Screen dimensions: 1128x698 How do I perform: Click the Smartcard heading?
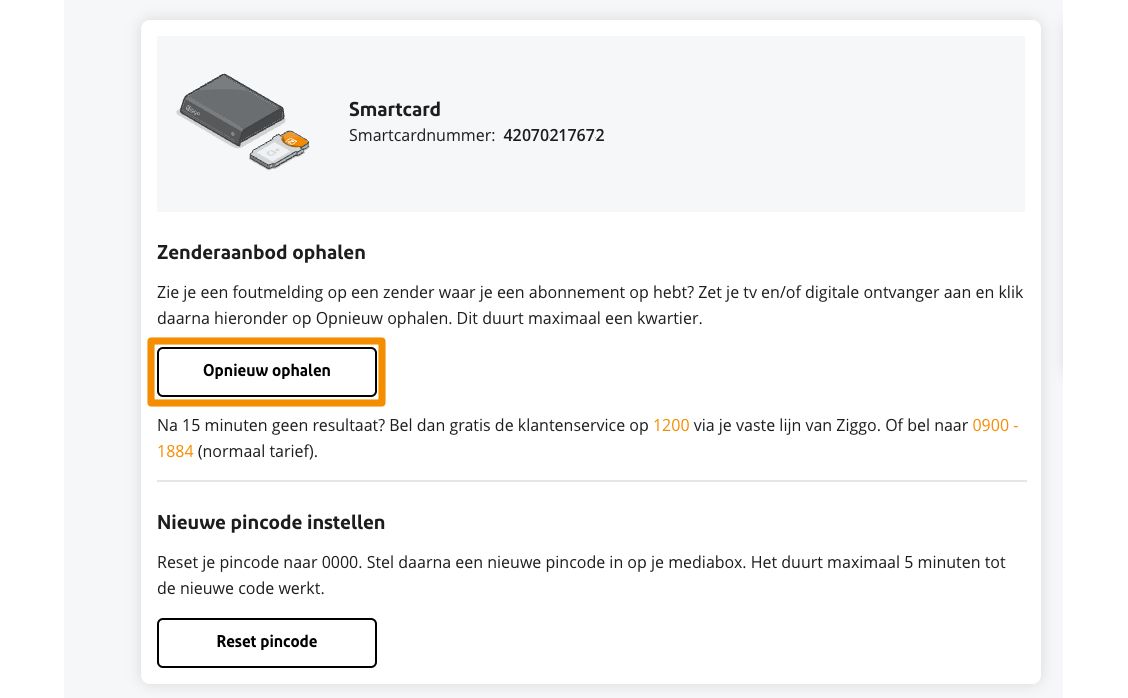coord(394,109)
